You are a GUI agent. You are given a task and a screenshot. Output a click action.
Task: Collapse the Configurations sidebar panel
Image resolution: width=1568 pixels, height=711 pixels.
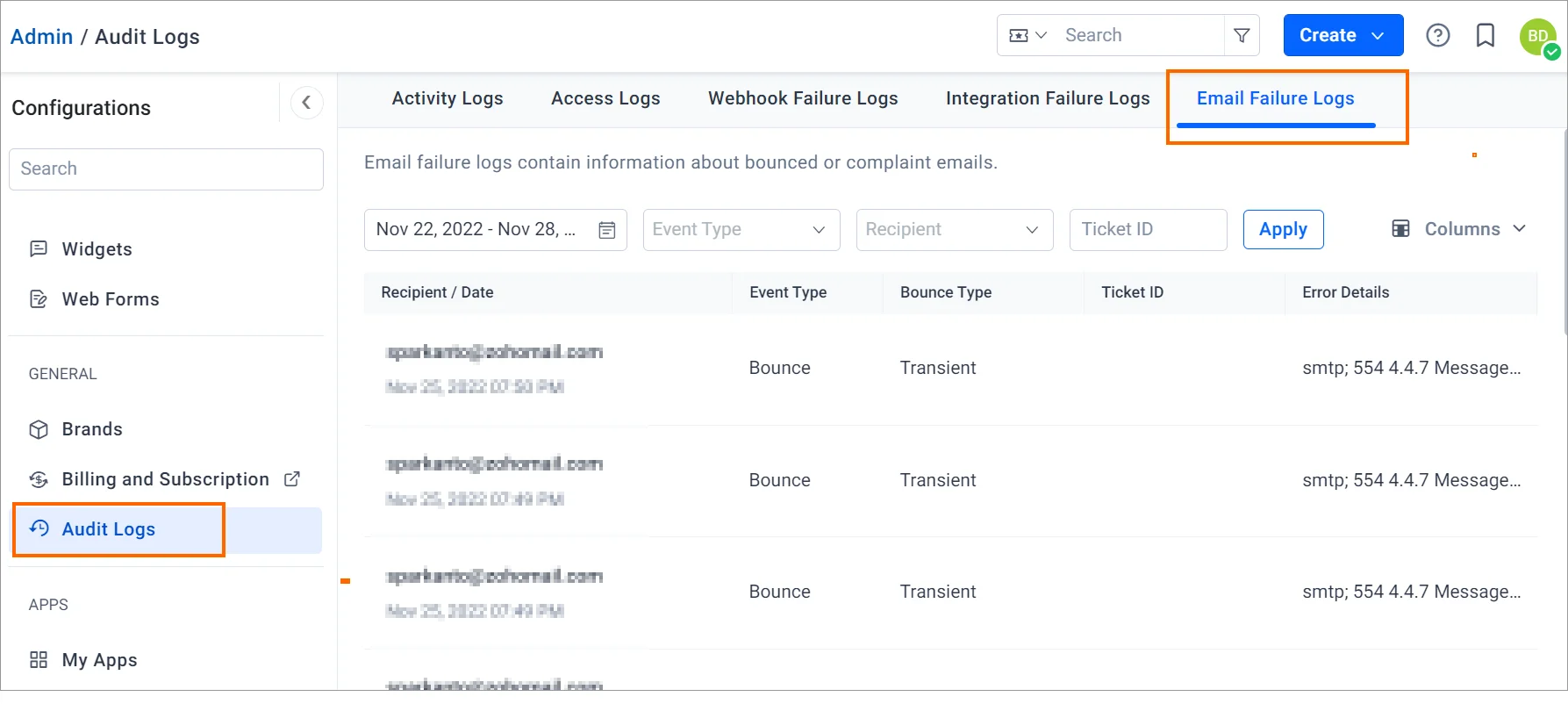point(306,103)
